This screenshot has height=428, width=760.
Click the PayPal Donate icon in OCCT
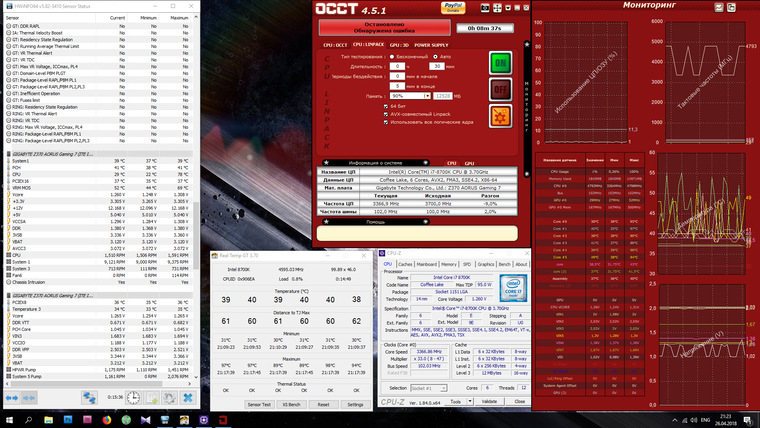pos(453,8)
